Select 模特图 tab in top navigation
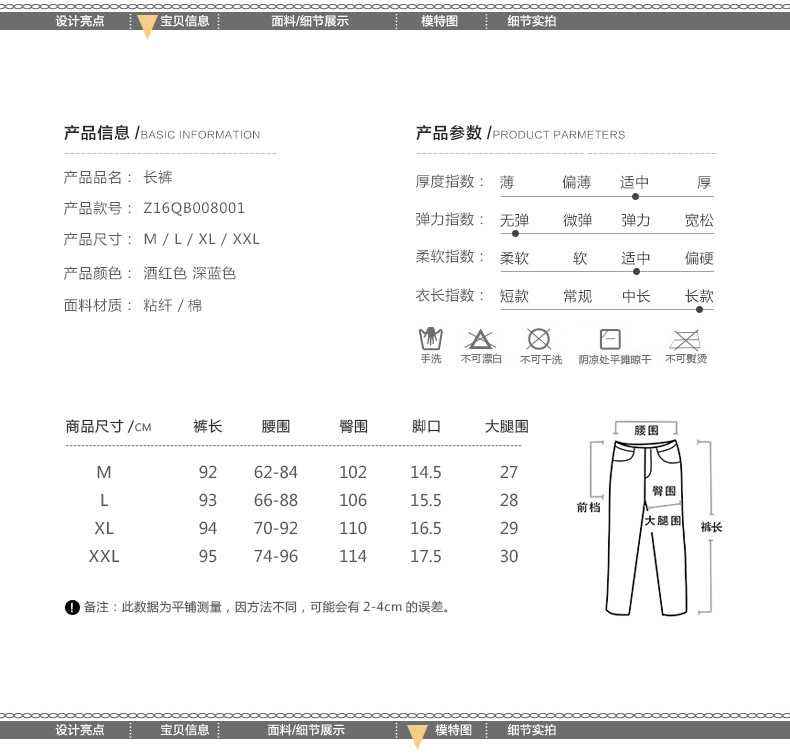This screenshot has width=790, height=753. (439, 21)
